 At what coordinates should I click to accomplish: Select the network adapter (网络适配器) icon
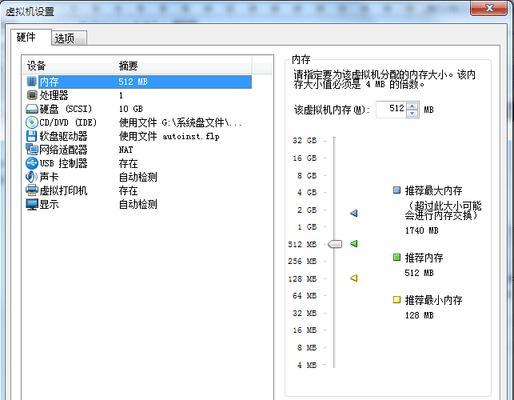tap(32, 149)
